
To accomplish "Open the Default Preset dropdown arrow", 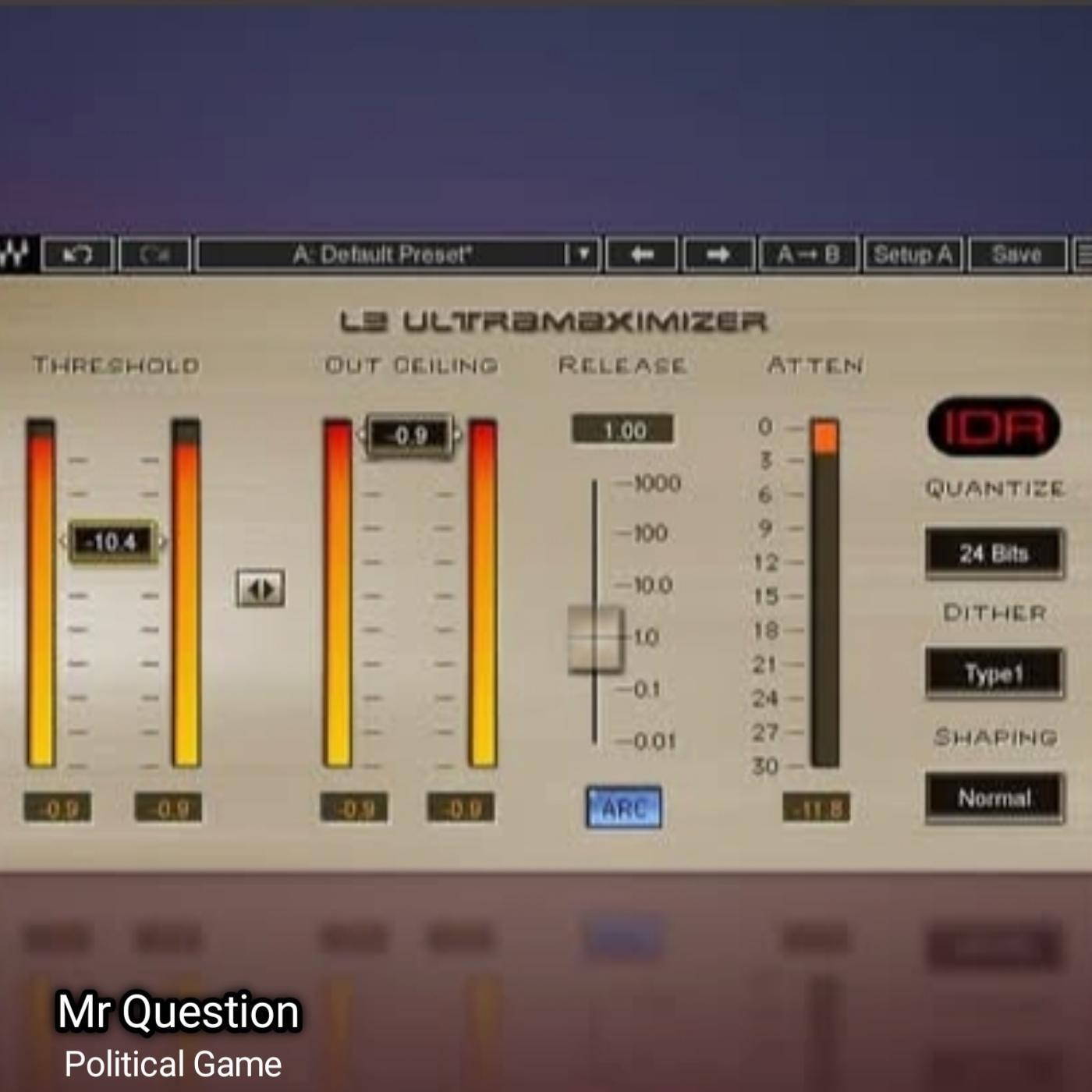I will pyautogui.click(x=582, y=254).
